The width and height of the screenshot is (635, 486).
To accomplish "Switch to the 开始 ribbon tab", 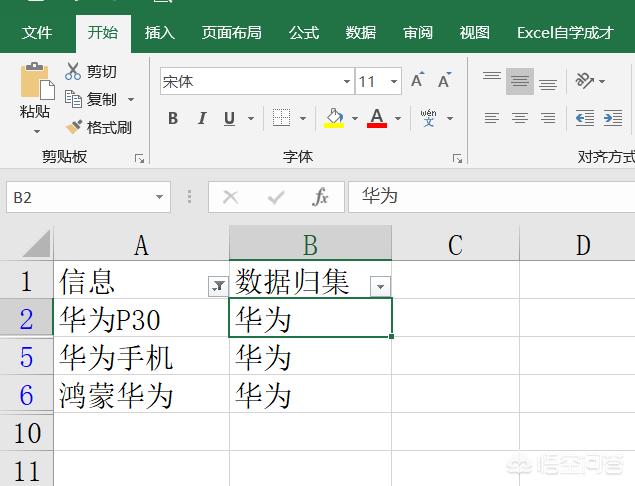I will [x=103, y=33].
